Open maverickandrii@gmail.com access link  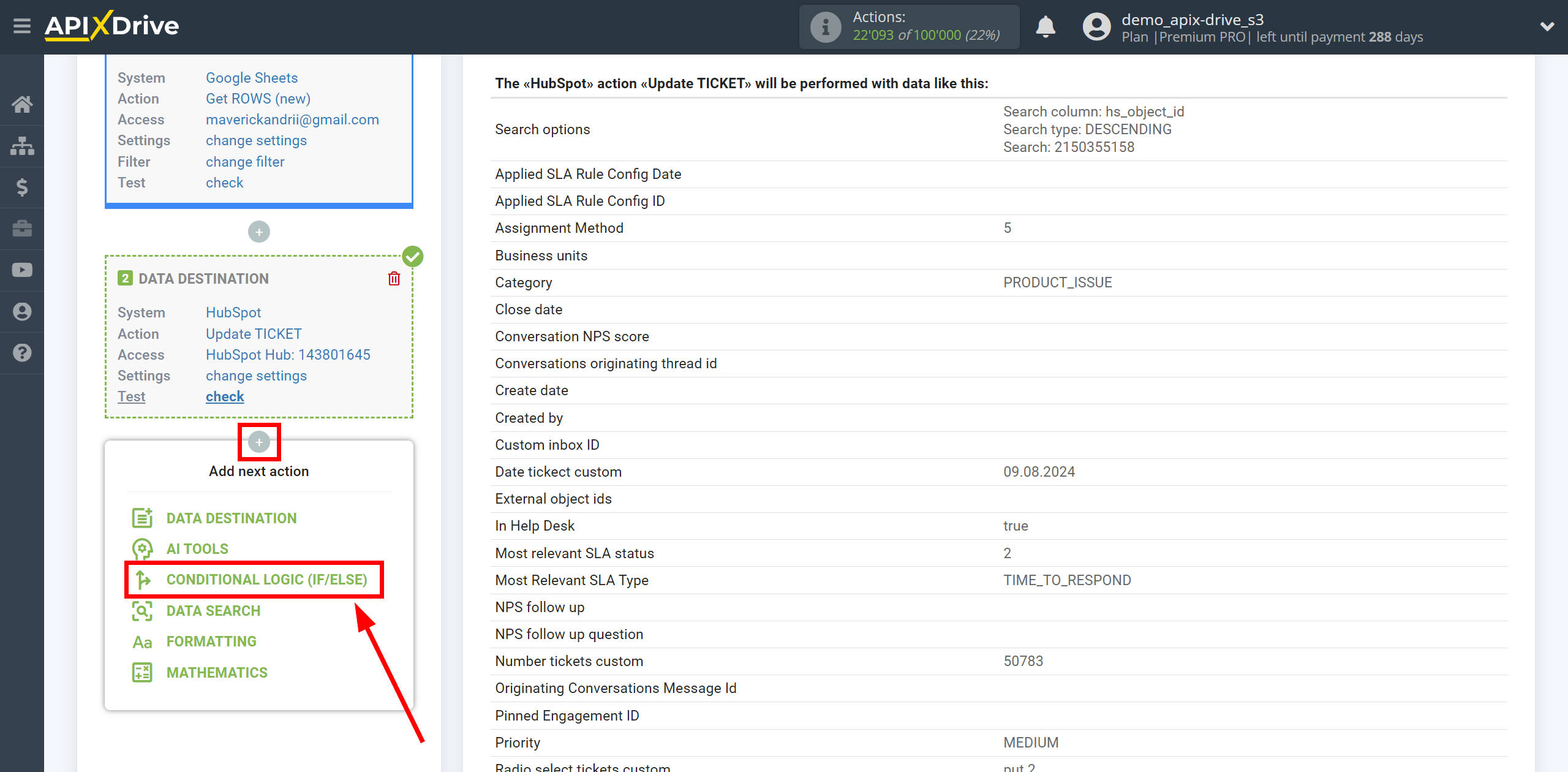(292, 119)
